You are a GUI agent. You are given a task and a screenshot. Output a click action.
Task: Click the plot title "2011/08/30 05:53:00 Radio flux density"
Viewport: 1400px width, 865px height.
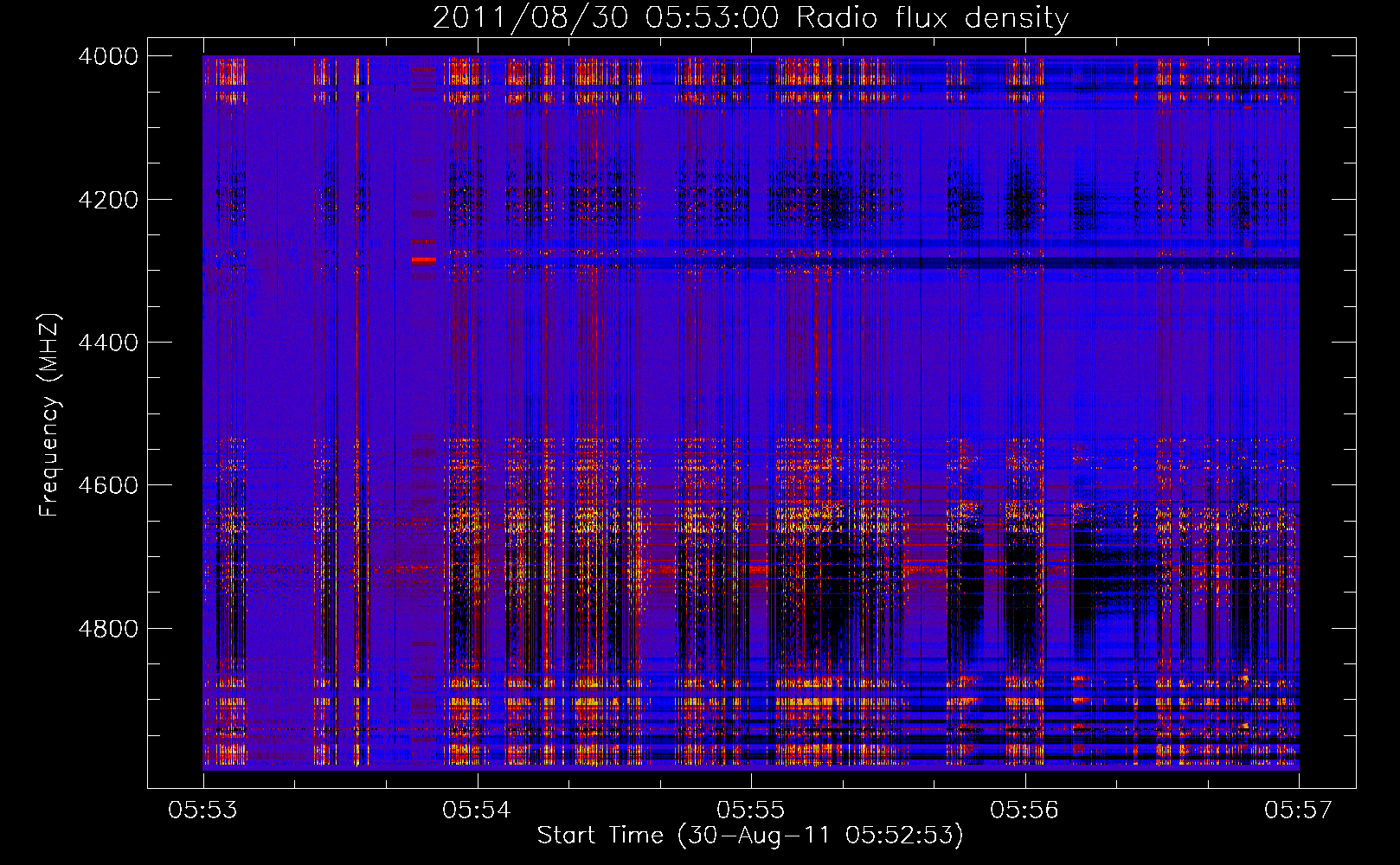(x=750, y=17)
